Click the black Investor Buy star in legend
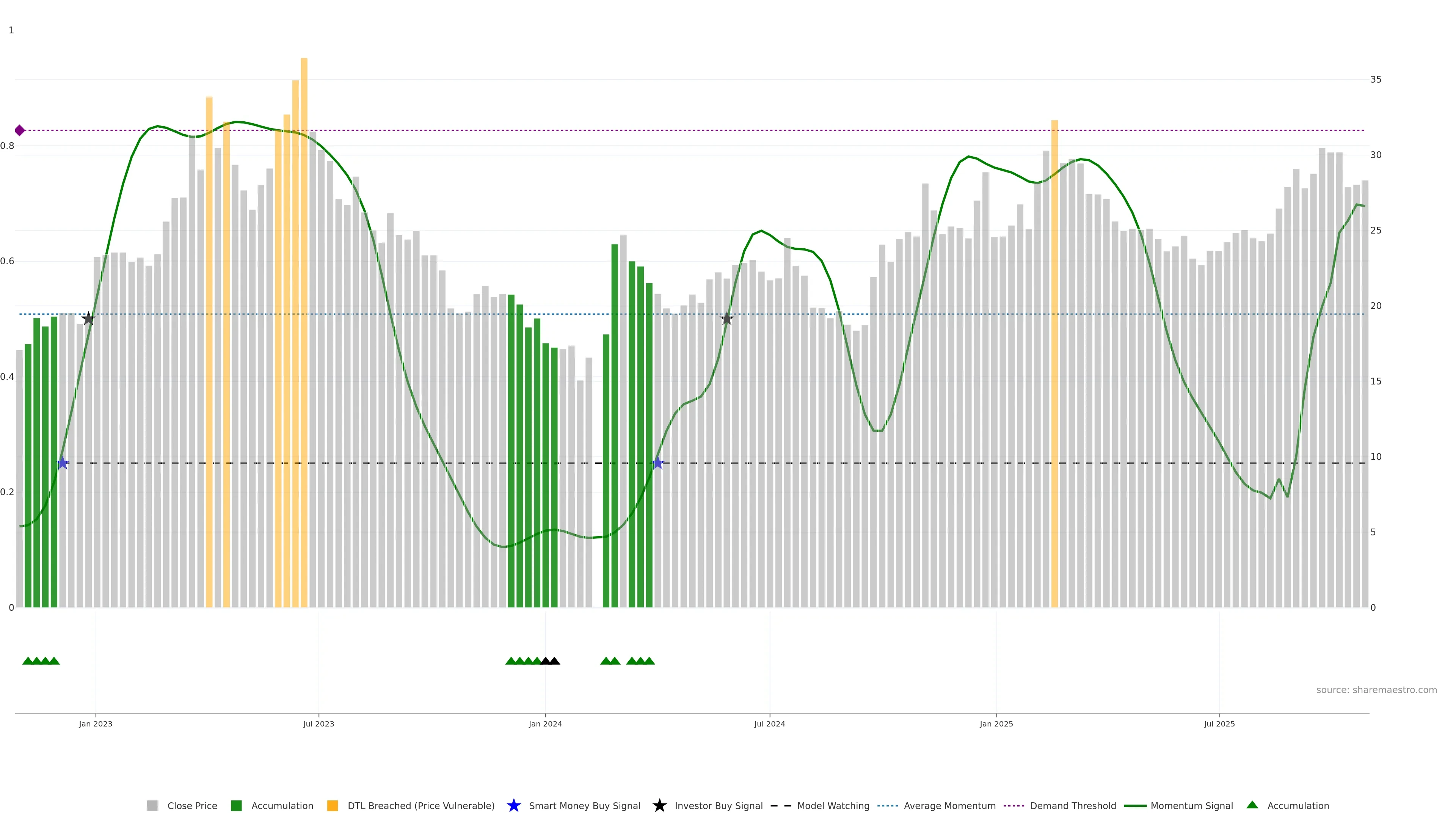This screenshot has height=819, width=1456. coord(659,805)
